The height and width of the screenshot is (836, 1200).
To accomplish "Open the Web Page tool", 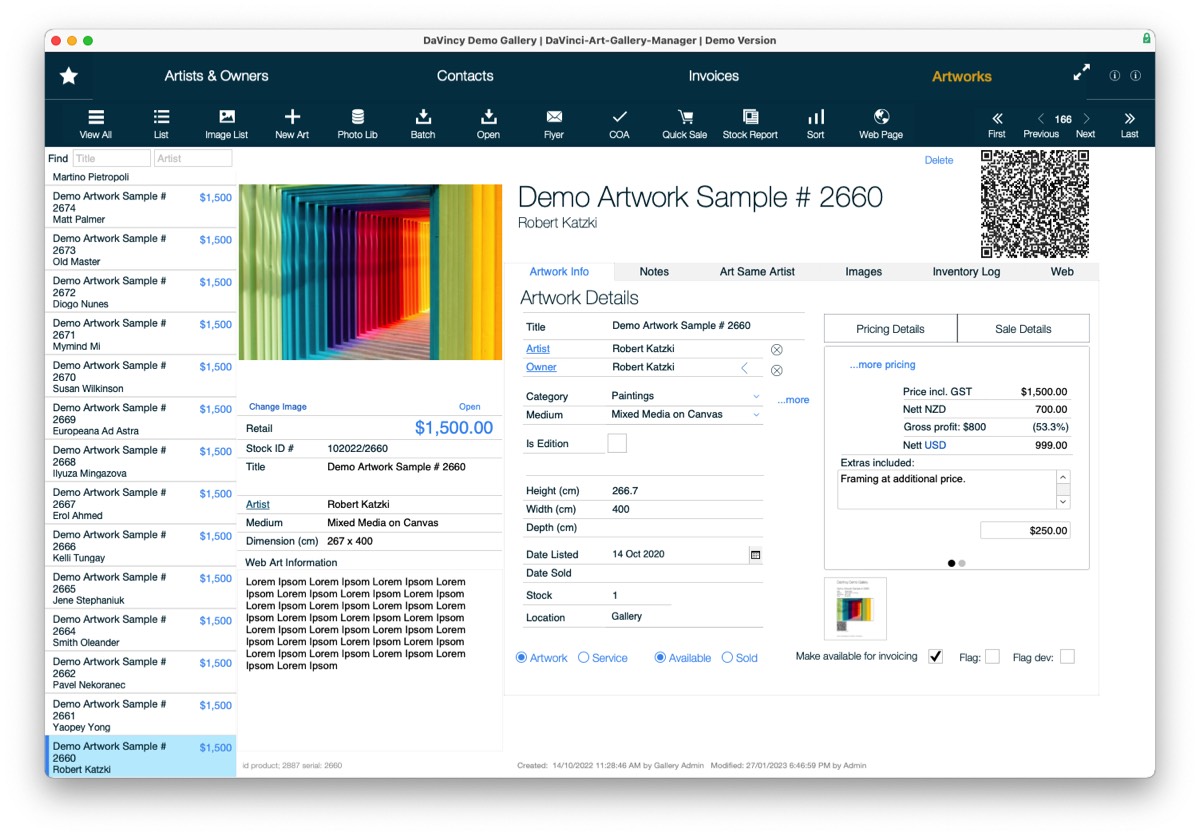I will 880,122.
